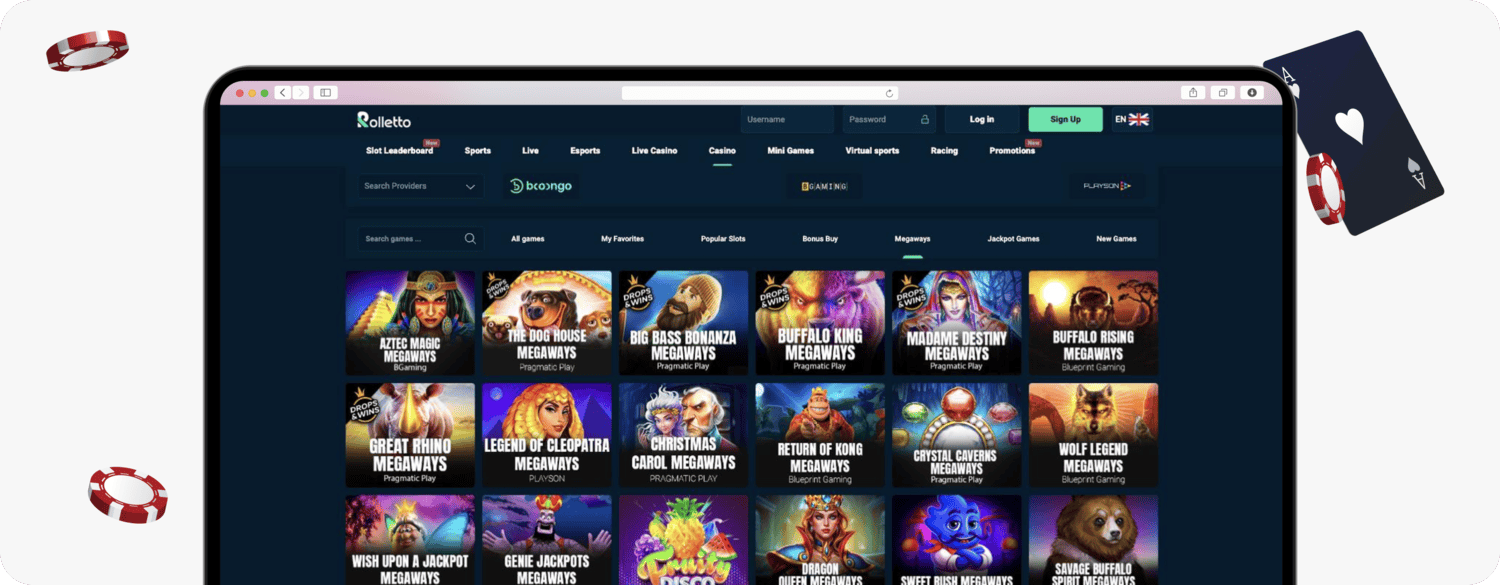Open the Sports section
1500x585 pixels.
click(478, 151)
